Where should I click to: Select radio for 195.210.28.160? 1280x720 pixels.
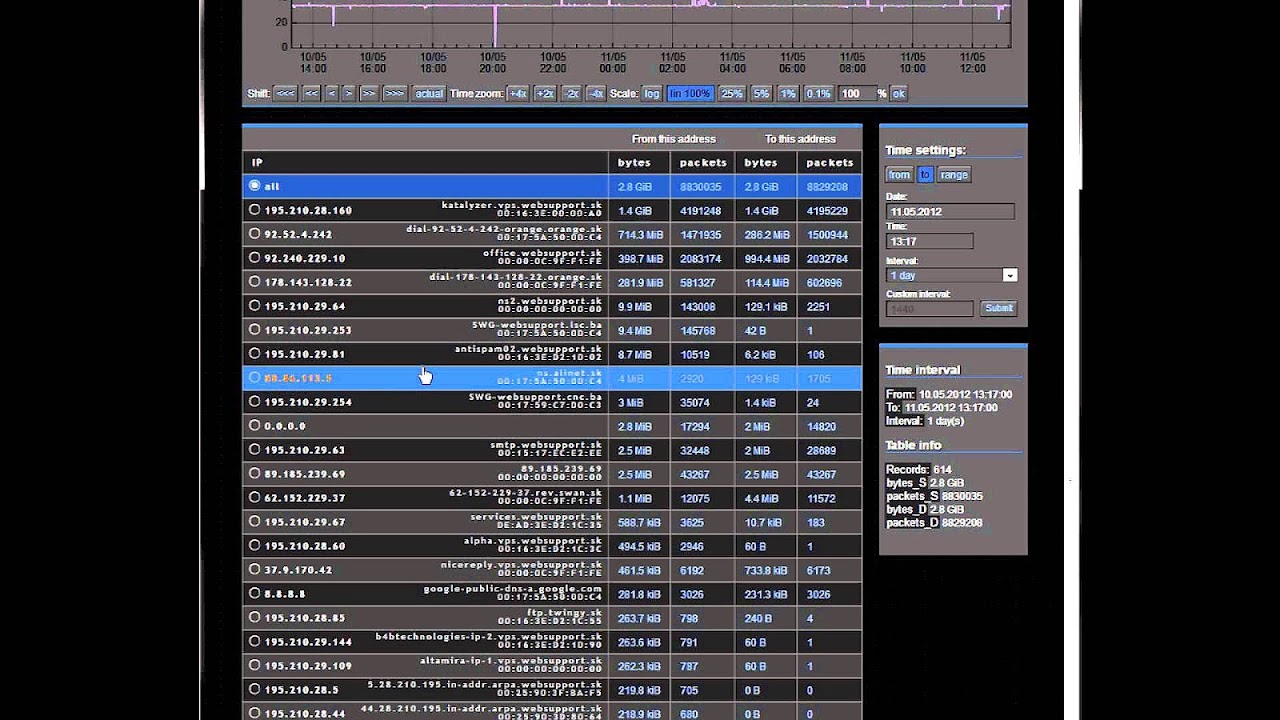click(254, 210)
